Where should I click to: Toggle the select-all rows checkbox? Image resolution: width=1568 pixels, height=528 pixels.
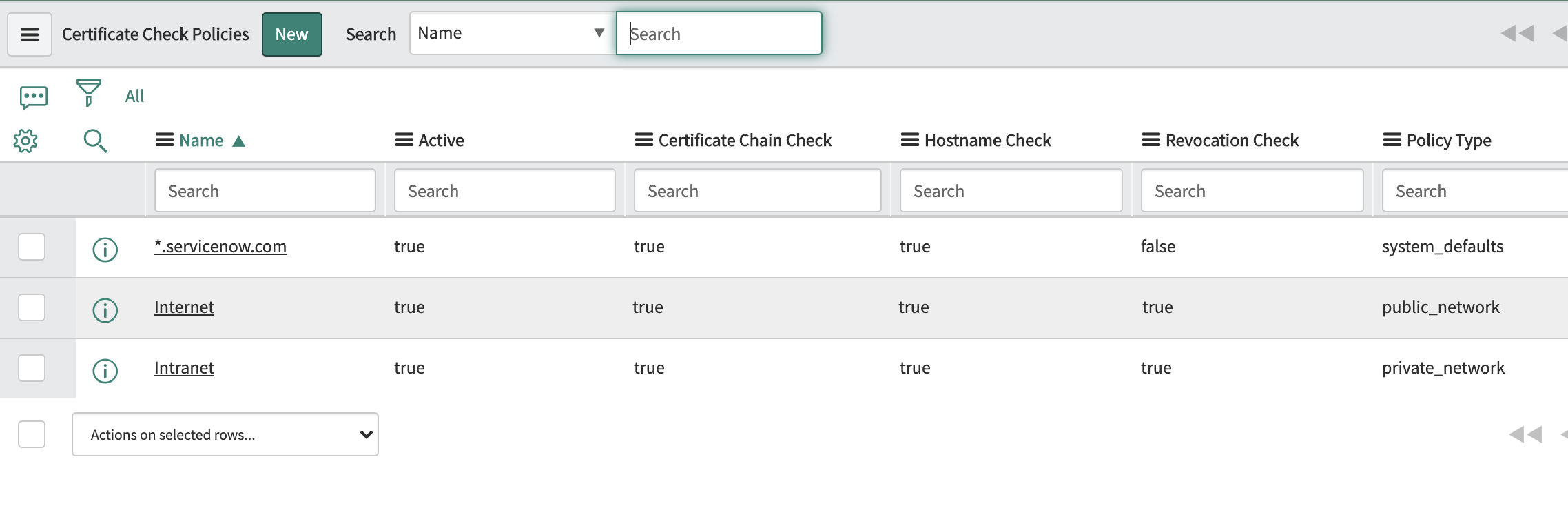pos(32,434)
